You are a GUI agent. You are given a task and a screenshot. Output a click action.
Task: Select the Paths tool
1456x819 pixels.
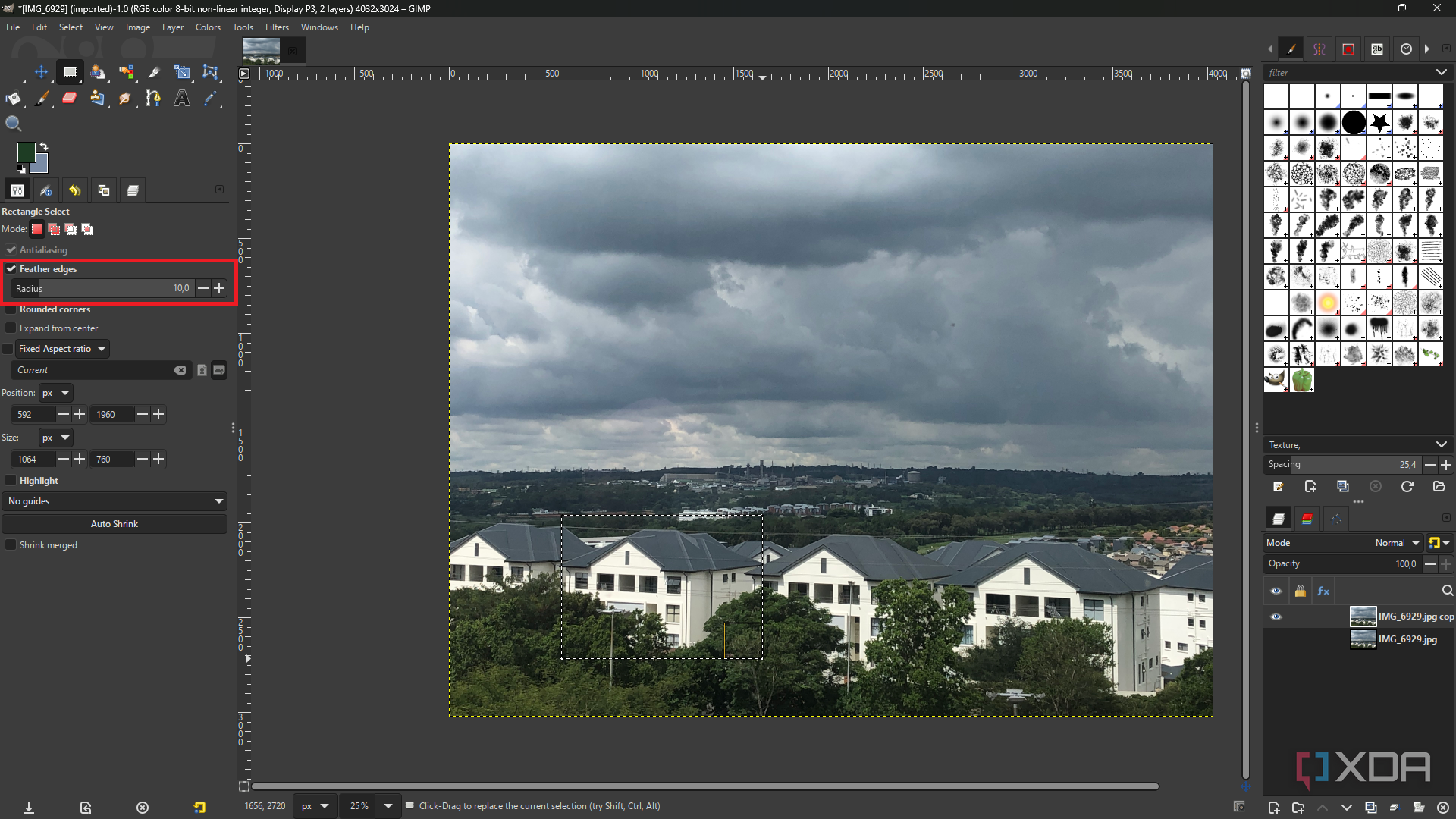154,98
